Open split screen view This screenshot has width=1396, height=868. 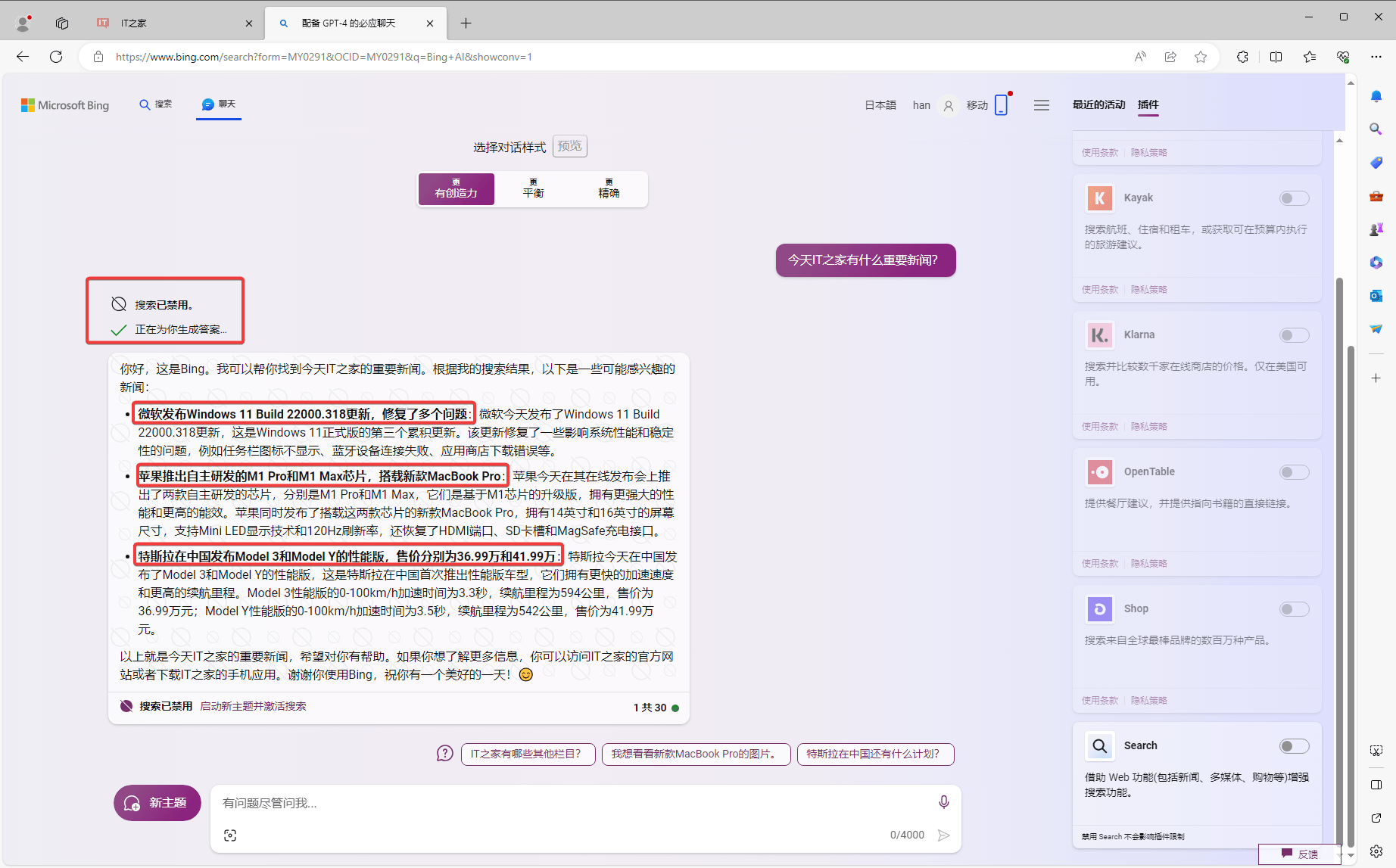(x=1276, y=57)
